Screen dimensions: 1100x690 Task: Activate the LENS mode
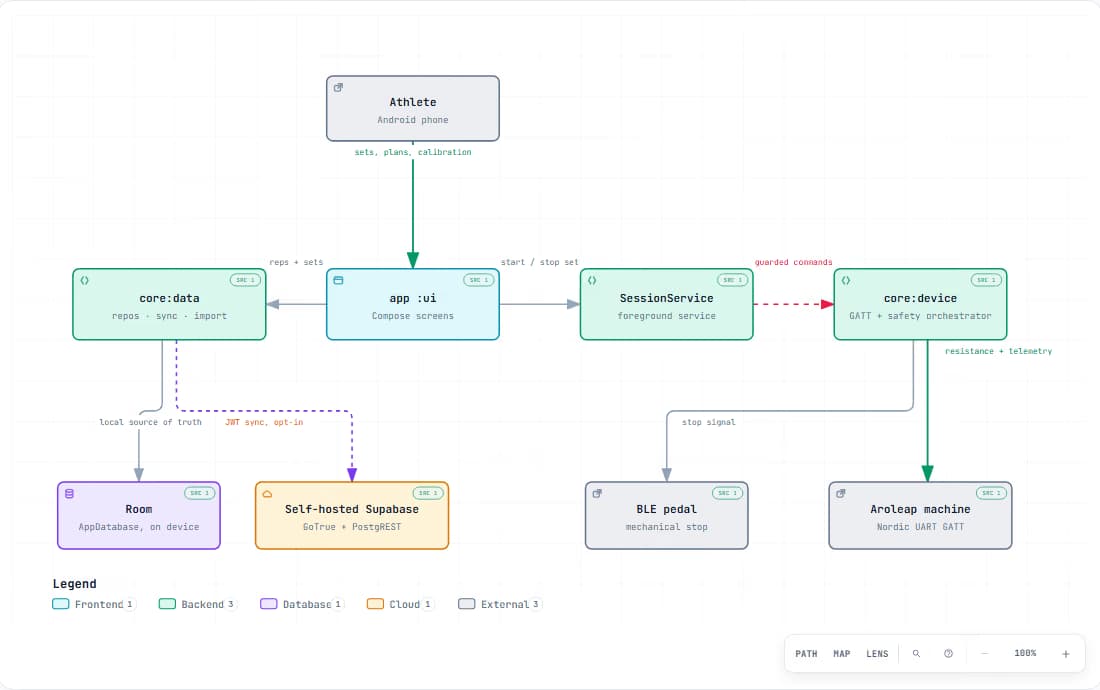pos(877,654)
